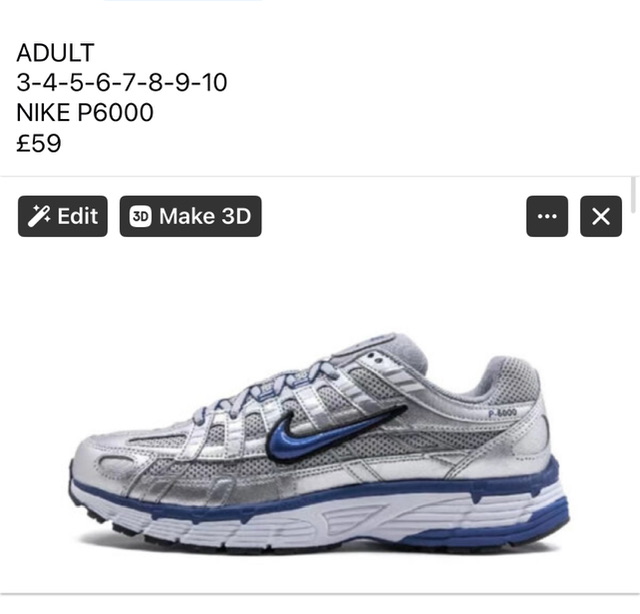Viewport: 640px width, 614px height.
Task: Remove the photo with the X button
Action: (601, 216)
